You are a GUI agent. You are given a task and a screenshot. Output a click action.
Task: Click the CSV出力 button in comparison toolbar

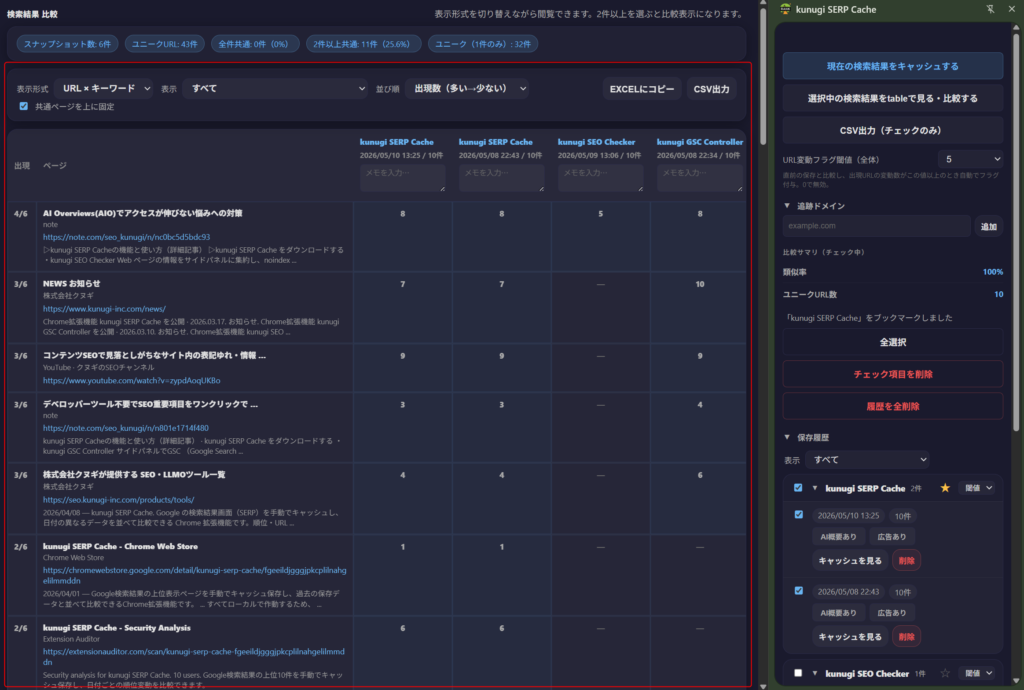[711, 89]
